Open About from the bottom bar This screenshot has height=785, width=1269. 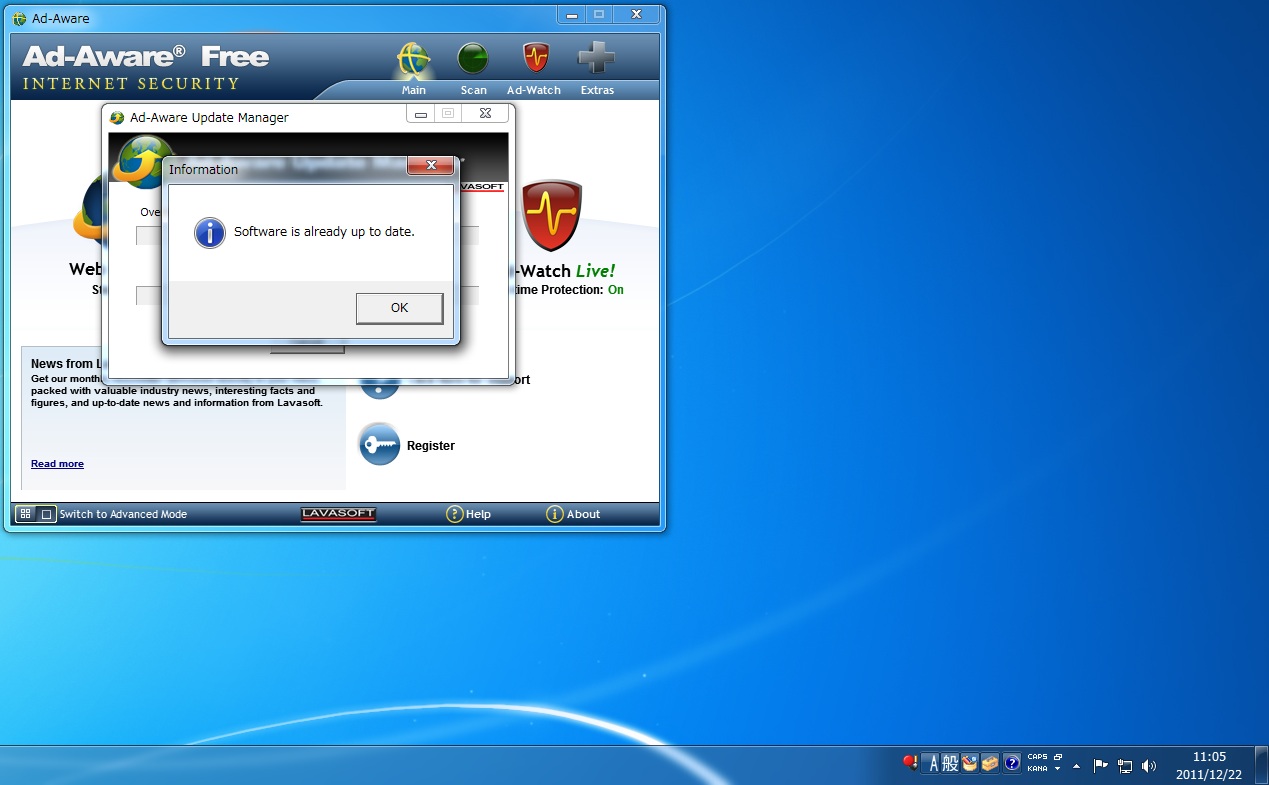[573, 514]
